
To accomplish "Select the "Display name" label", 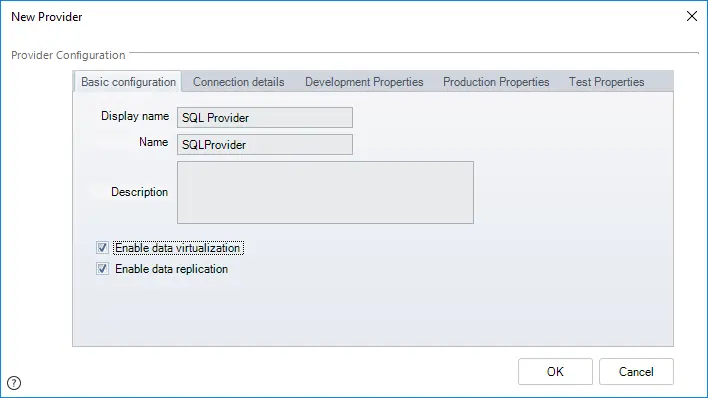I will click(x=135, y=116).
